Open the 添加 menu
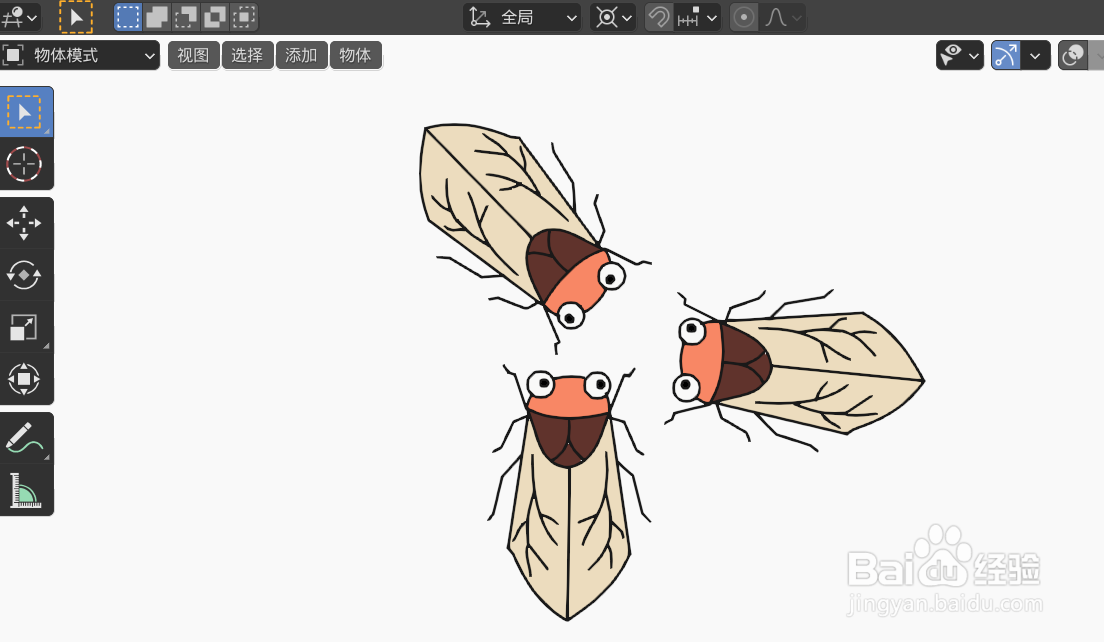This screenshot has width=1104, height=642. coord(301,55)
